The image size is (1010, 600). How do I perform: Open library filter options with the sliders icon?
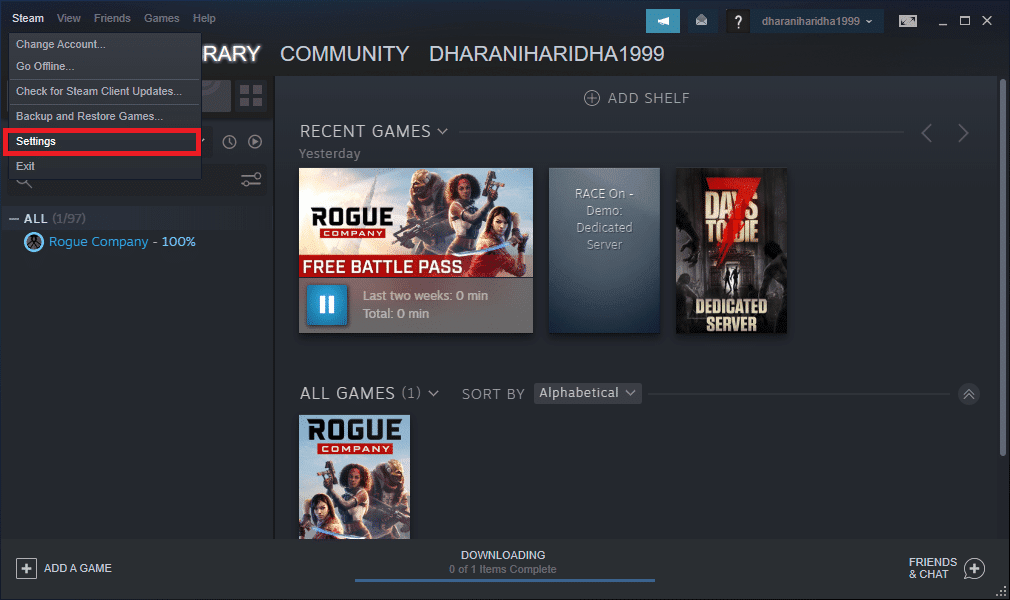pyautogui.click(x=250, y=179)
